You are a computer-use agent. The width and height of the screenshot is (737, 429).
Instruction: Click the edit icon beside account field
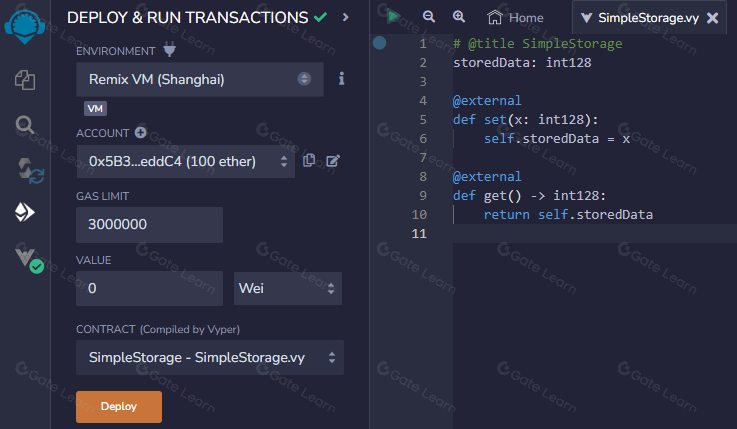[333, 160]
